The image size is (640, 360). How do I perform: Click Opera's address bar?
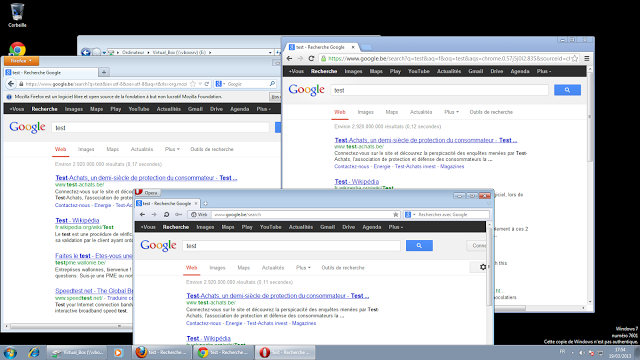click(x=294, y=214)
